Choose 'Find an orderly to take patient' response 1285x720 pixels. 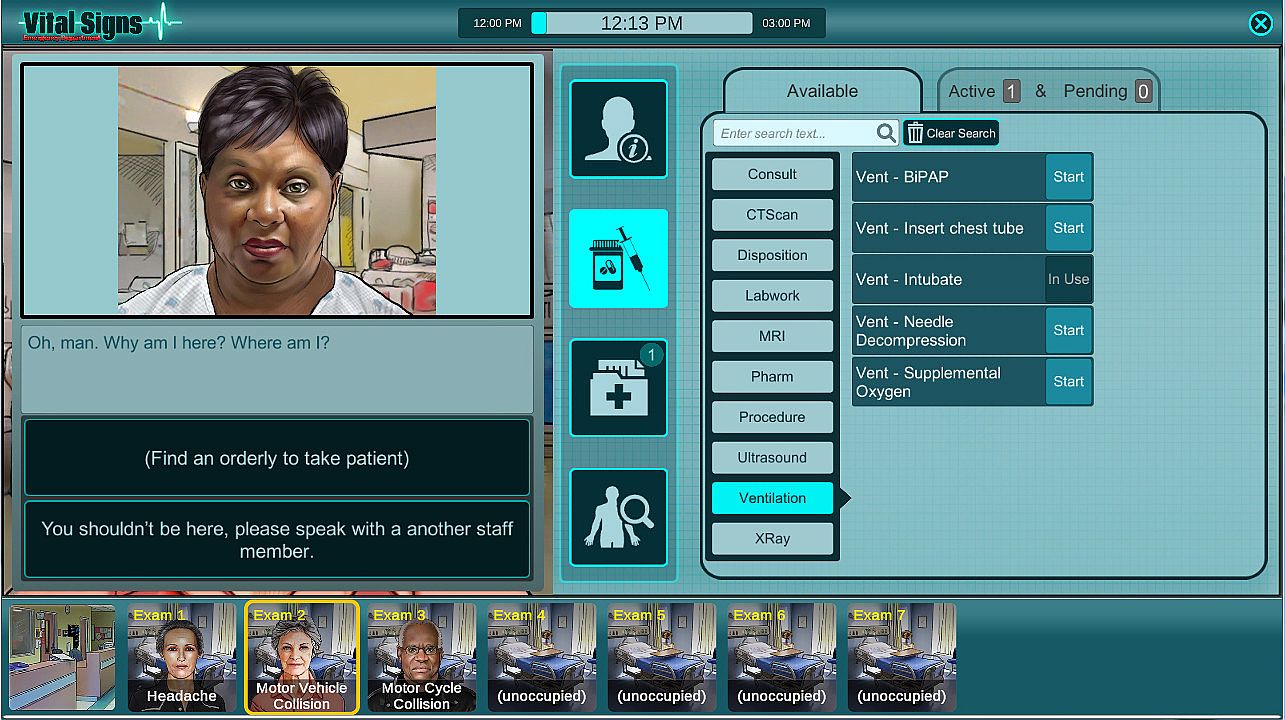pos(277,458)
